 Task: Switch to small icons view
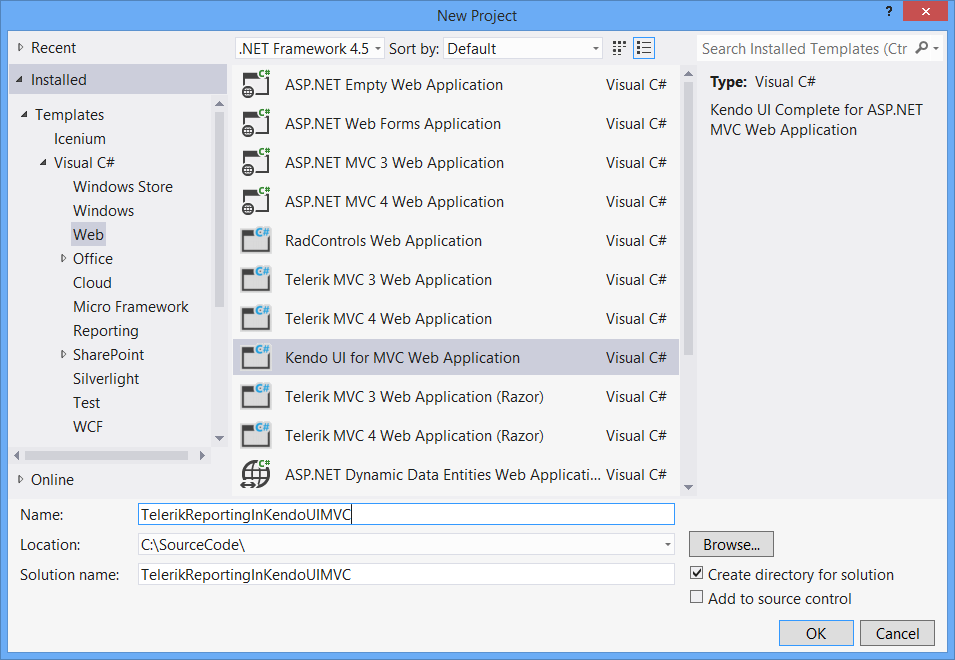point(619,48)
